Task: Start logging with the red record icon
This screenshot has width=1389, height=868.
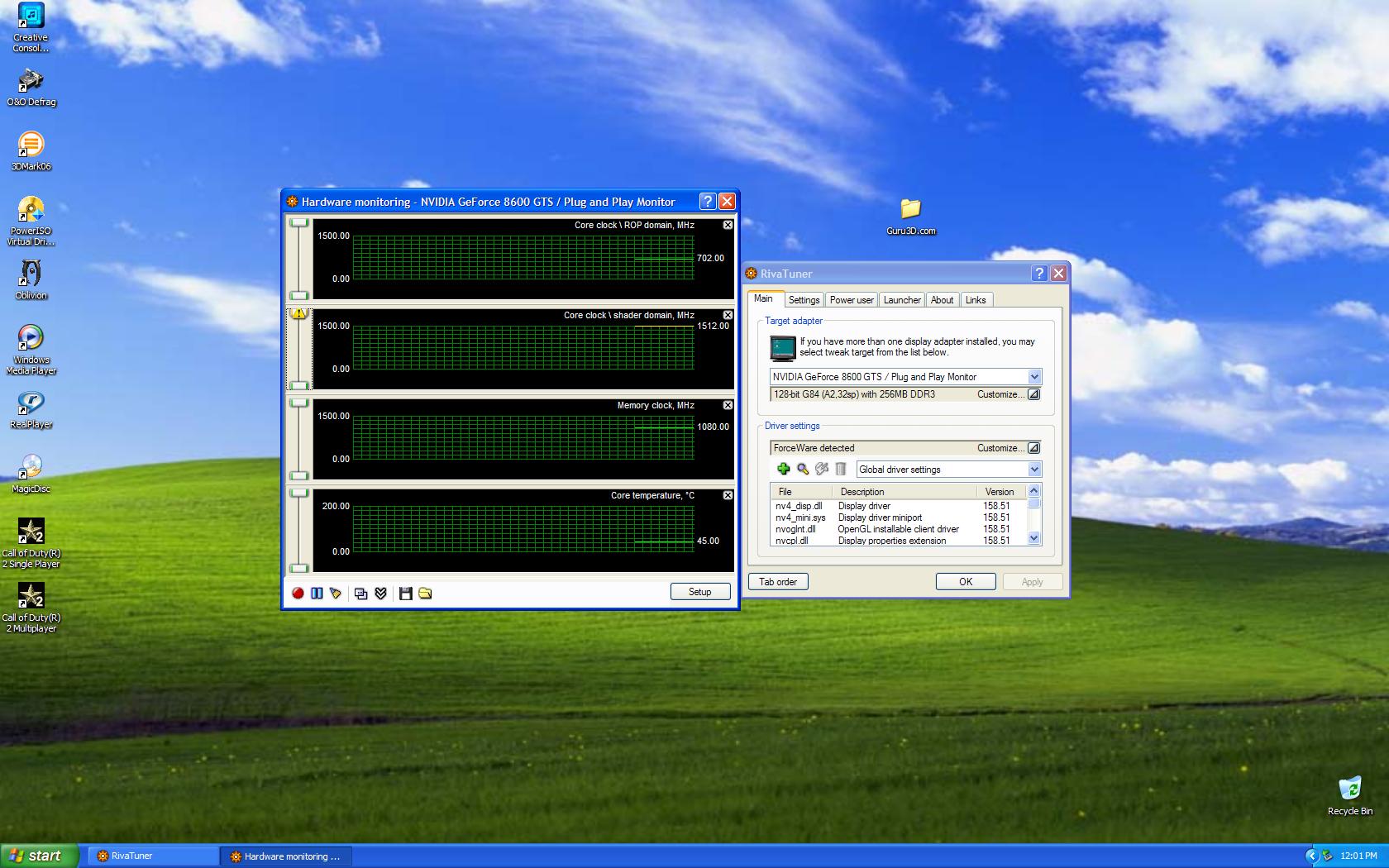Action: click(298, 594)
